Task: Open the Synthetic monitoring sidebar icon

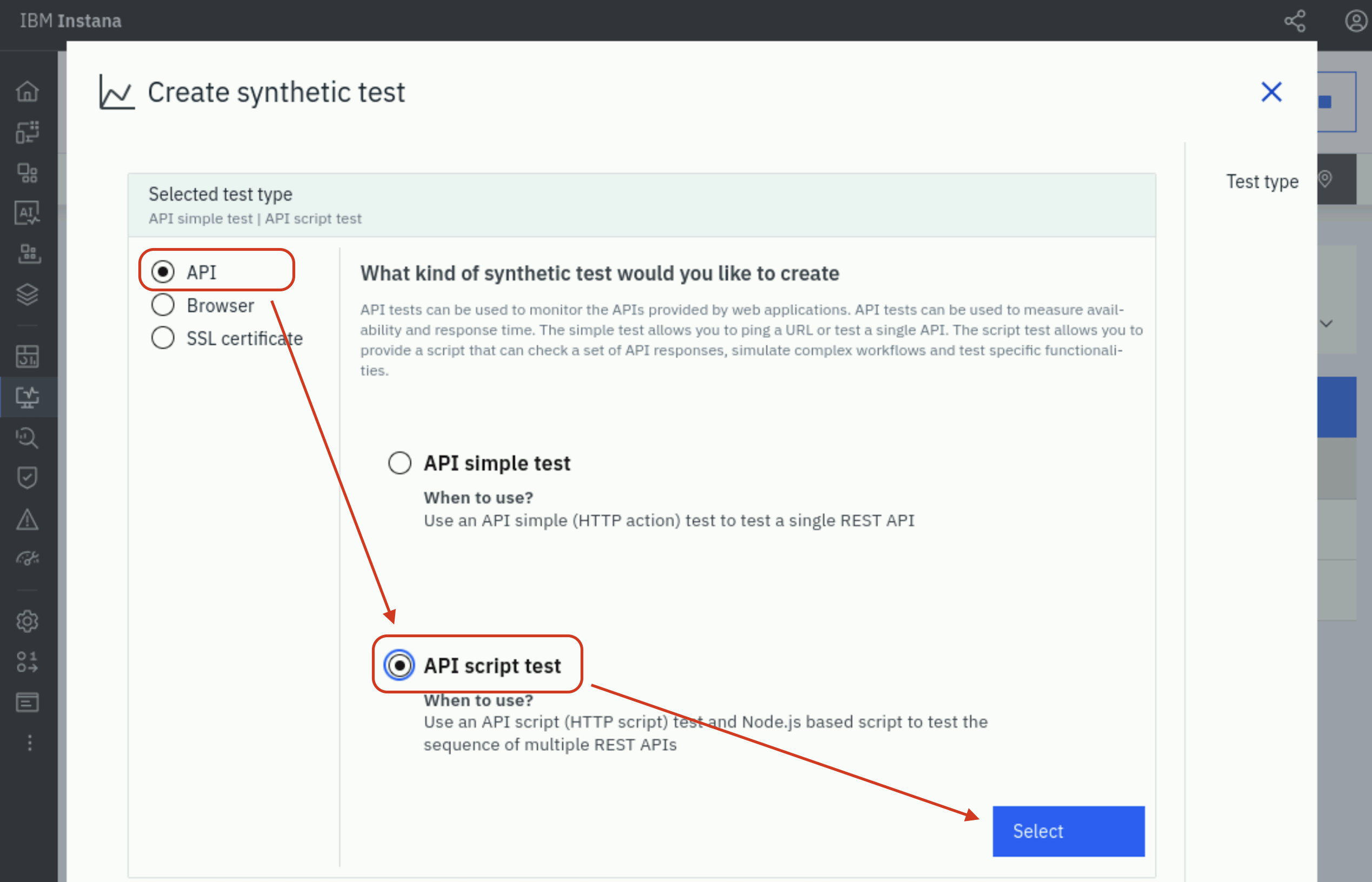Action: (27, 397)
